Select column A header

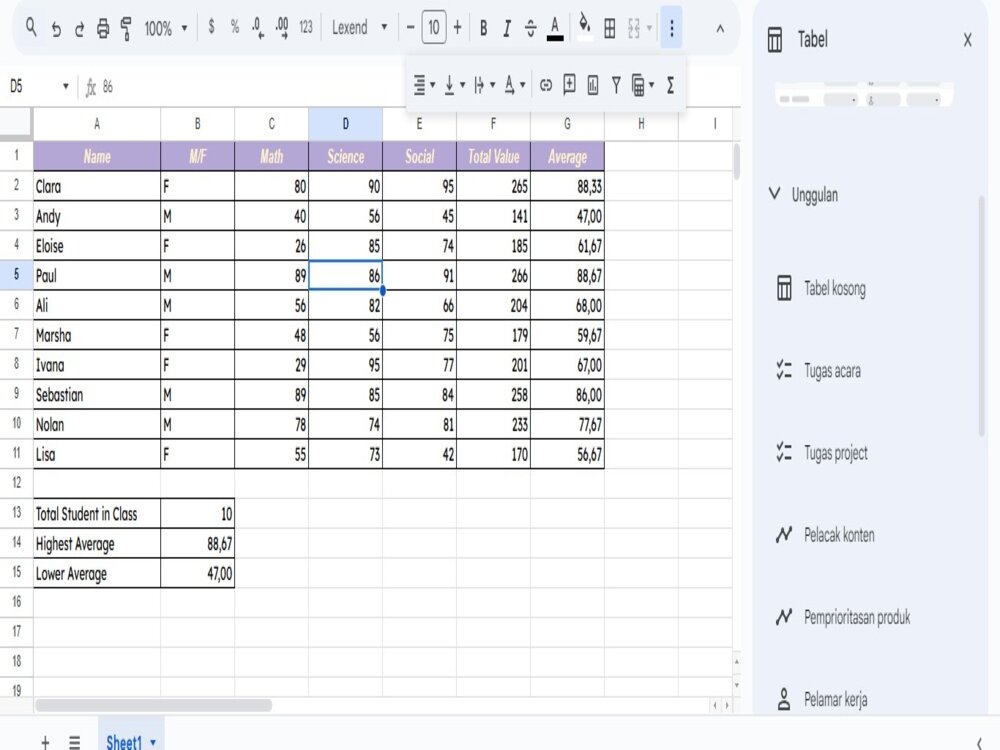pos(97,124)
